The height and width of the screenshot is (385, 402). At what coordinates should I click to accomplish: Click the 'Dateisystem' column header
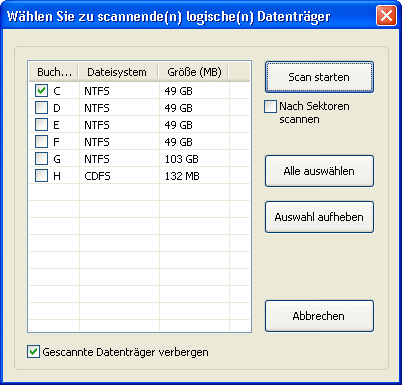(x=118, y=72)
